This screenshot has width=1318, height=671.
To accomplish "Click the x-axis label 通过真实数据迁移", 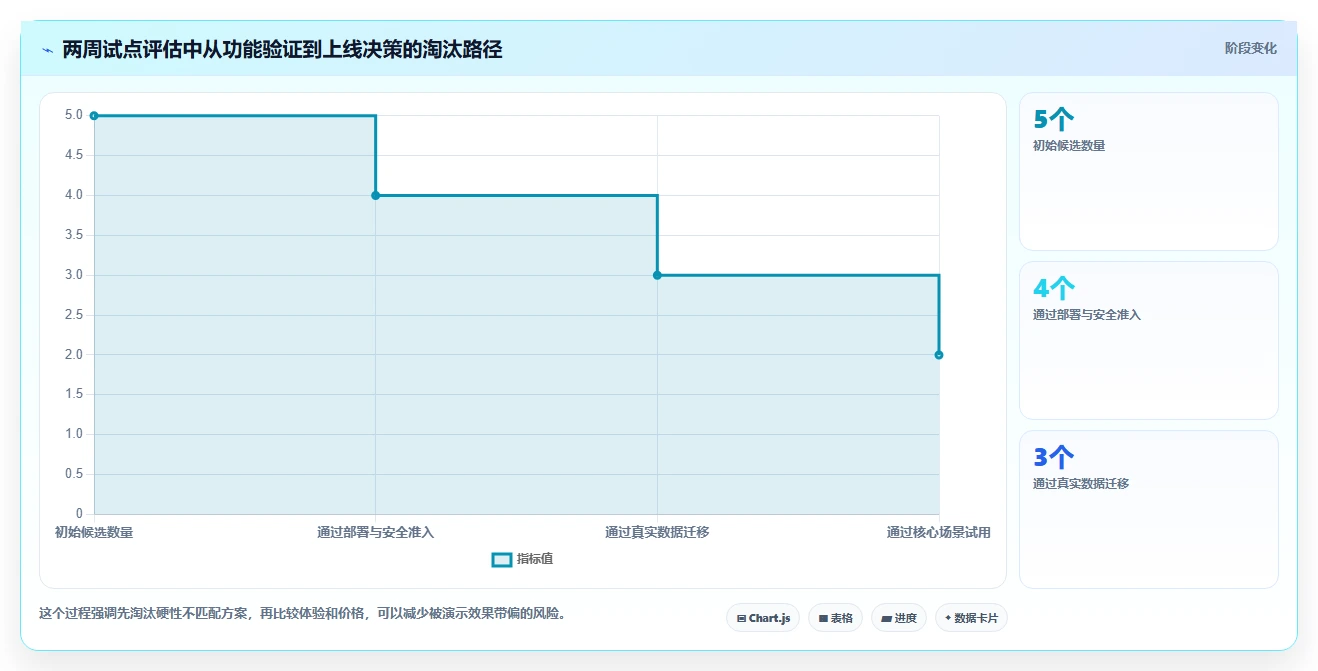I will coord(657,532).
